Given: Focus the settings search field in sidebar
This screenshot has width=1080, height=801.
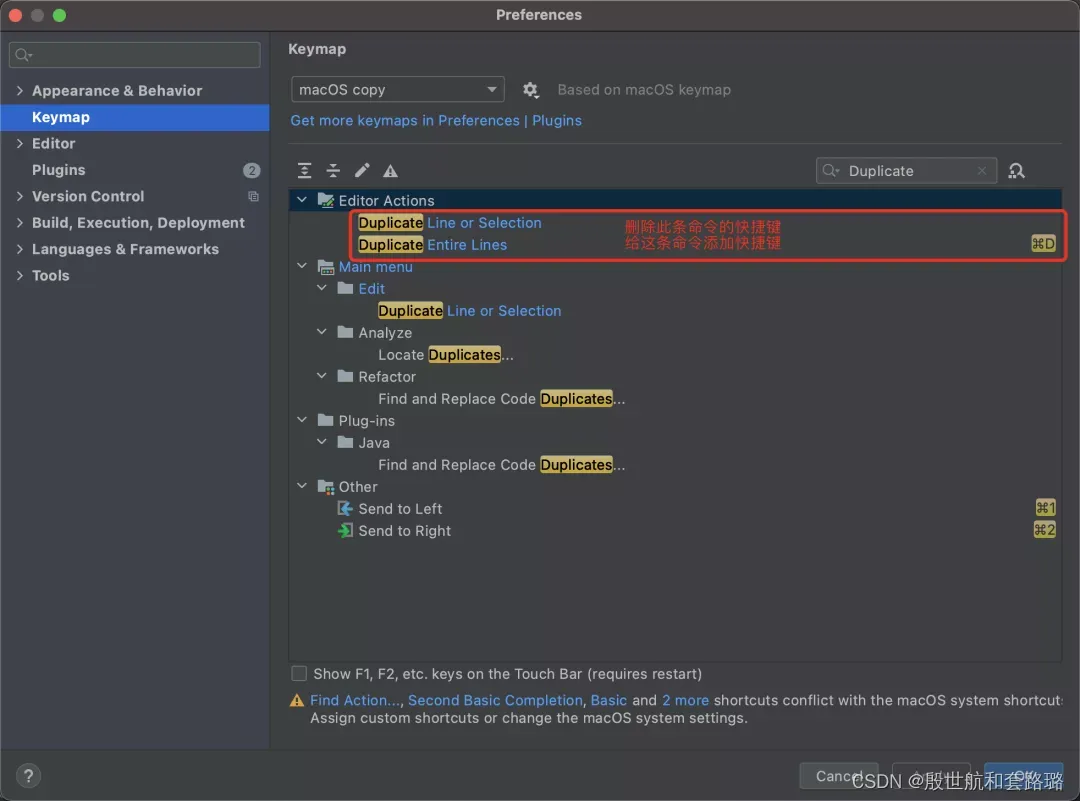Looking at the screenshot, I should tap(135, 54).
